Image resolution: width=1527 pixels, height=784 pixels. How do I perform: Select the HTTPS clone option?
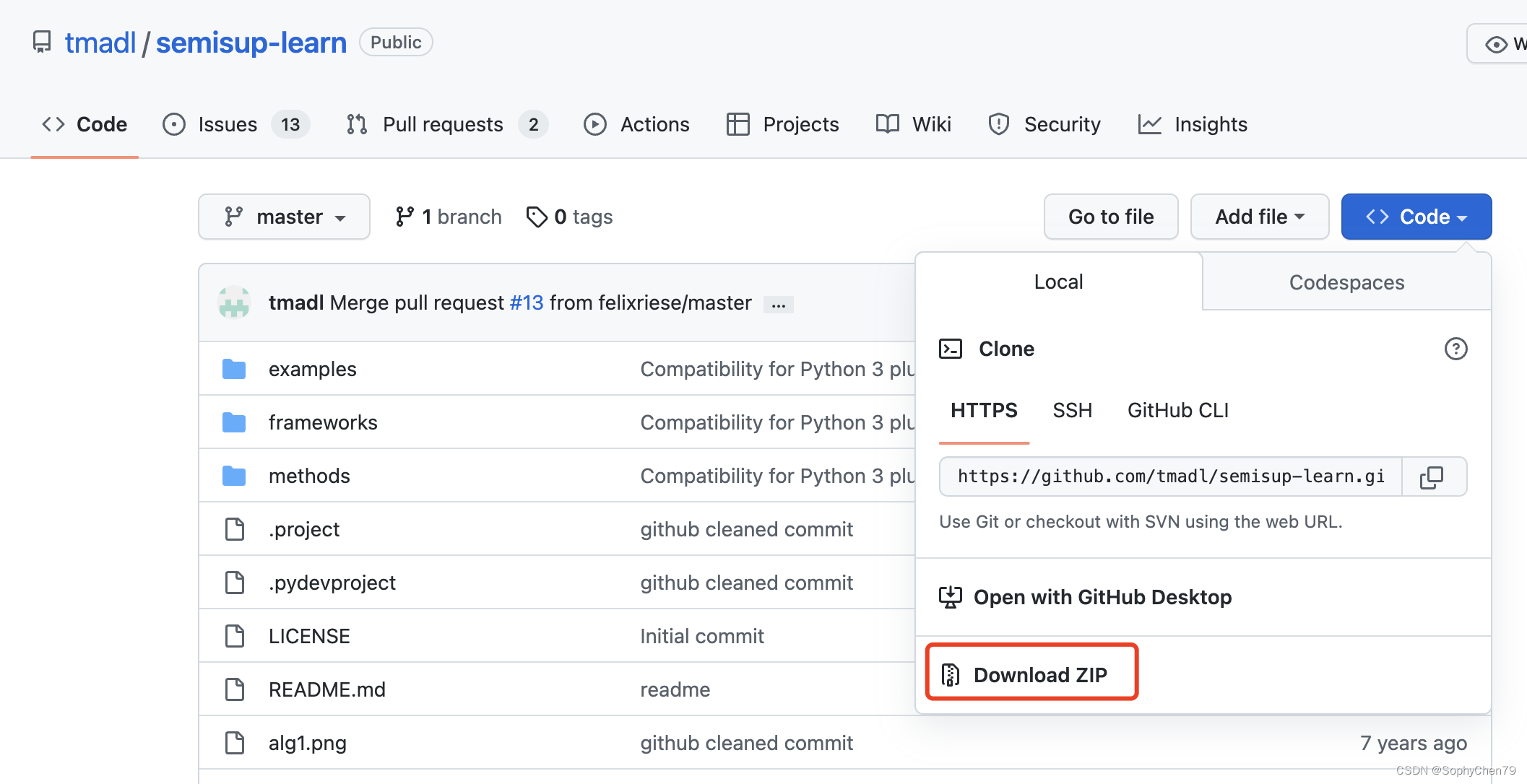[x=984, y=410]
